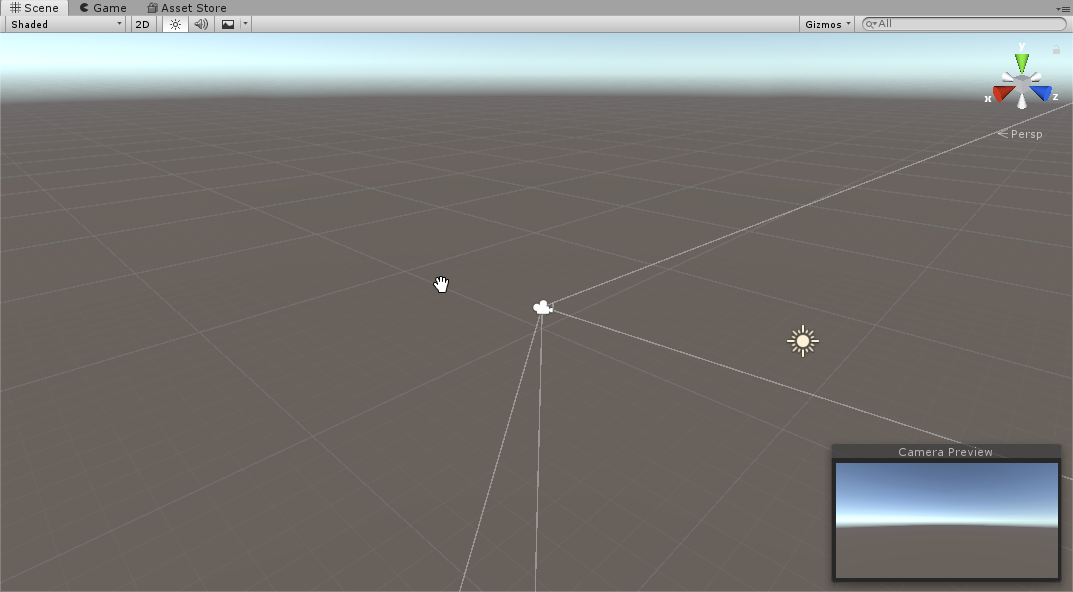Viewport: 1073px width, 592px height.
Task: Toggle scene lighting sun icon
Action: tap(175, 24)
